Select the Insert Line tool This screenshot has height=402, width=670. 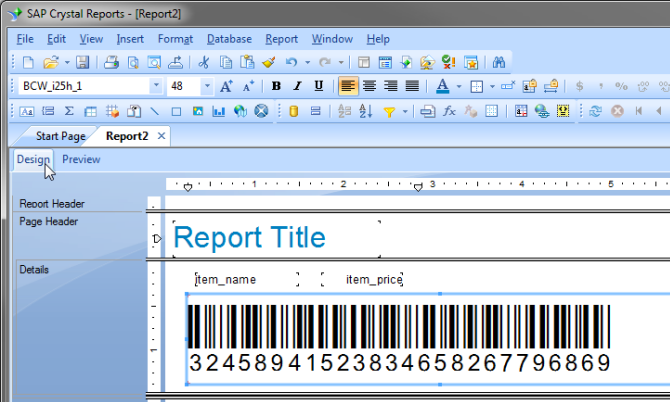[155, 112]
